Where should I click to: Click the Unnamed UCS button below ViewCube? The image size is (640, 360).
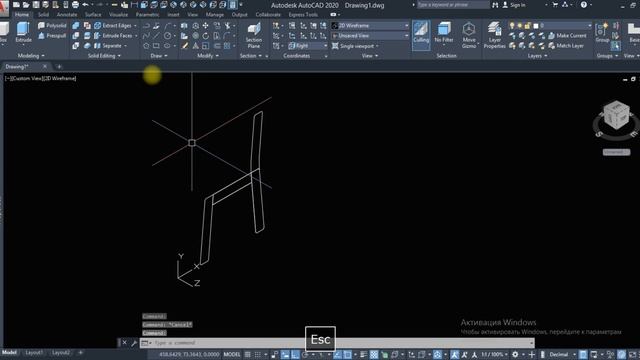pos(616,152)
